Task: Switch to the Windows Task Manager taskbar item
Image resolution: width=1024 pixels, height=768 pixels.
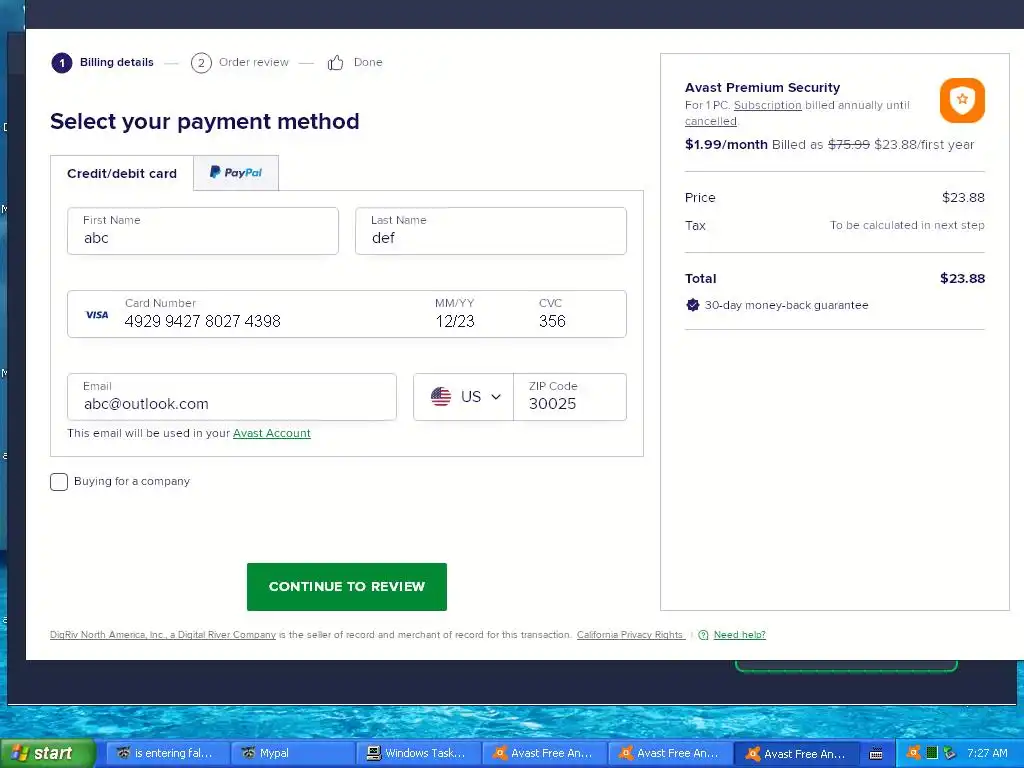Action: 419,753
